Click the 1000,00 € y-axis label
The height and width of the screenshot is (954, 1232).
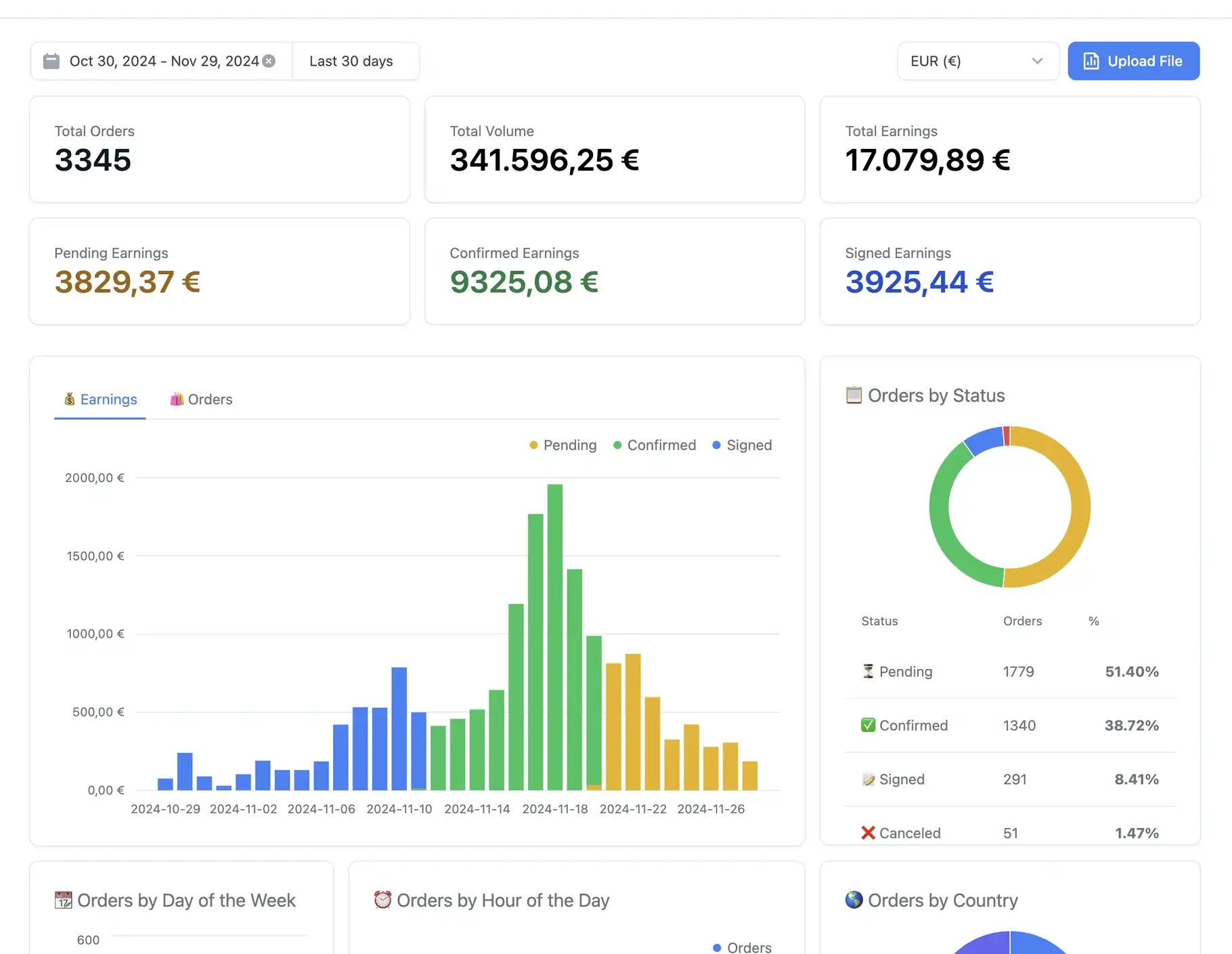tap(95, 634)
